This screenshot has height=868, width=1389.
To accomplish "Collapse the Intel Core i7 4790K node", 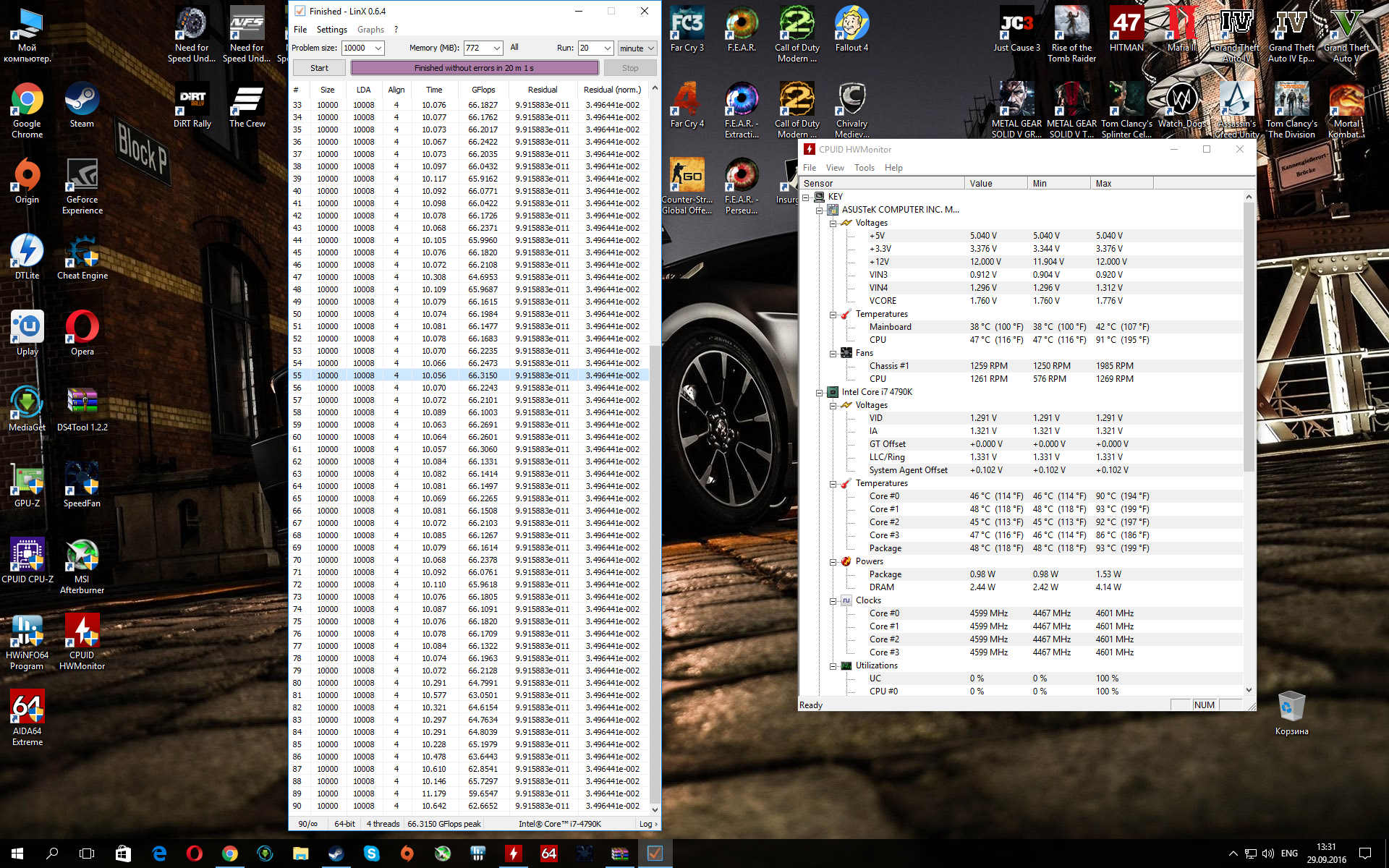I will click(x=820, y=393).
